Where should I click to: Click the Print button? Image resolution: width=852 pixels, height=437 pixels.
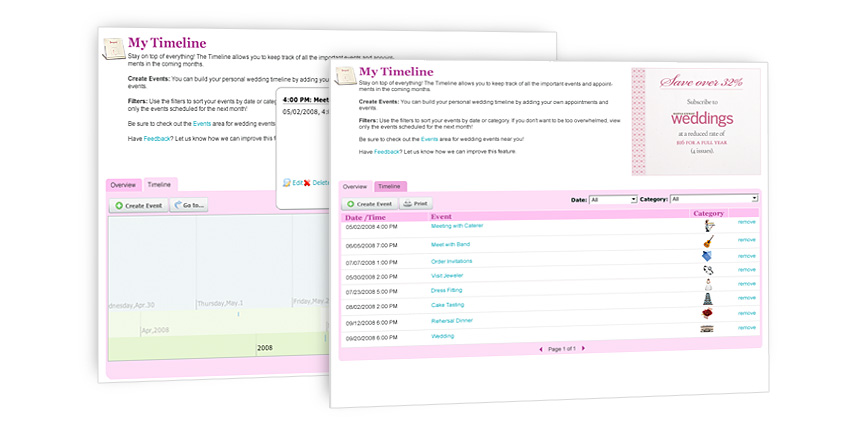[x=416, y=203]
